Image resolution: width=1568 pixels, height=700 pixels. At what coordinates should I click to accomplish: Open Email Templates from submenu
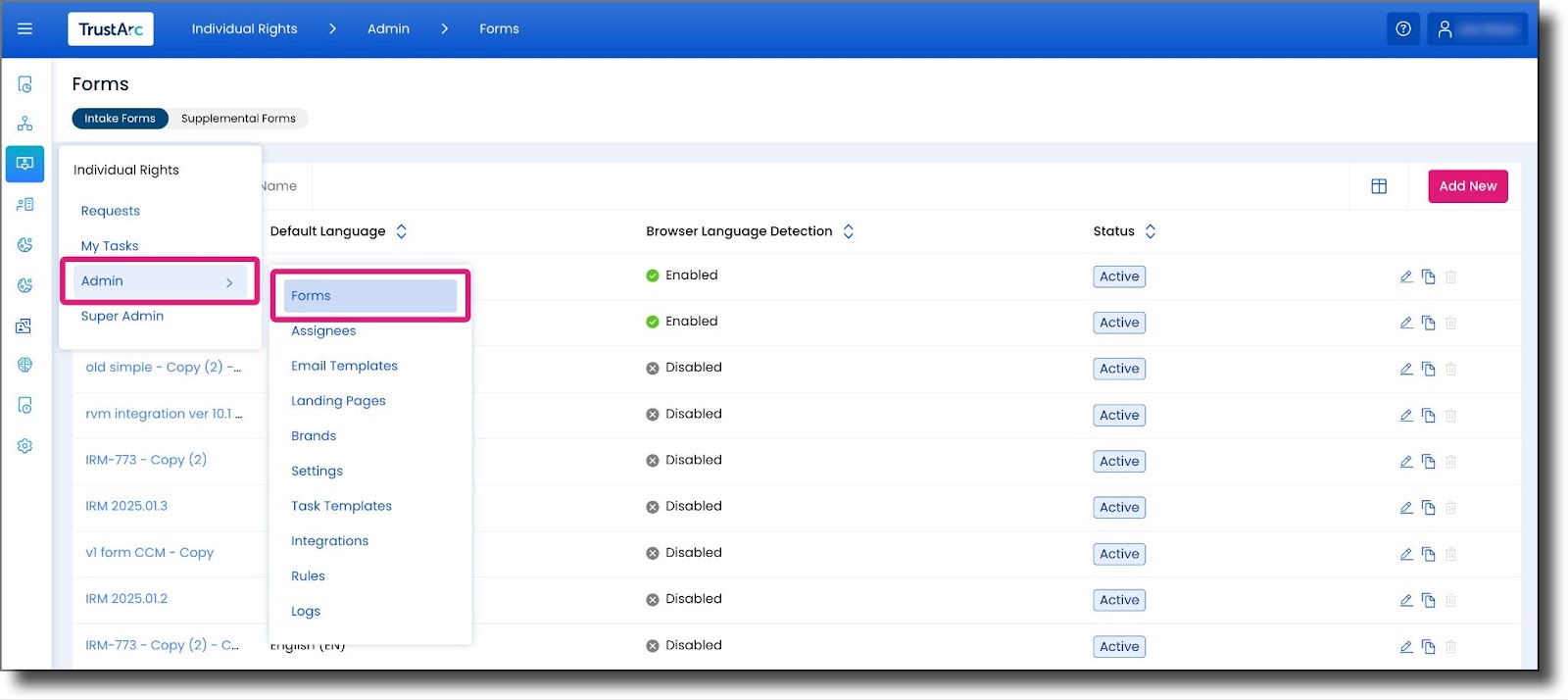(x=344, y=366)
